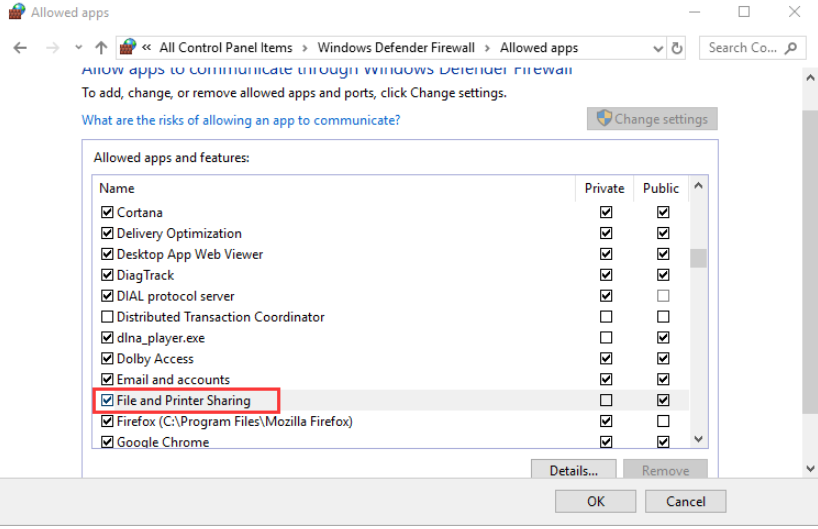The width and height of the screenshot is (818, 529).
Task: Enable File and Printer Sharing Private checkbox
Action: pos(606,400)
